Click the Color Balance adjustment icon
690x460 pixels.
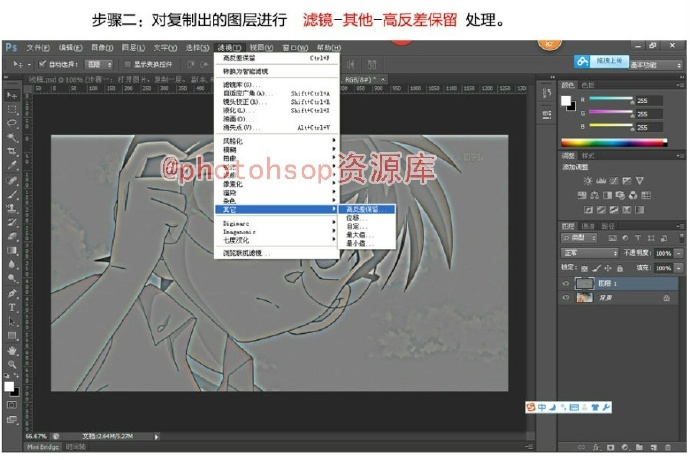point(595,195)
